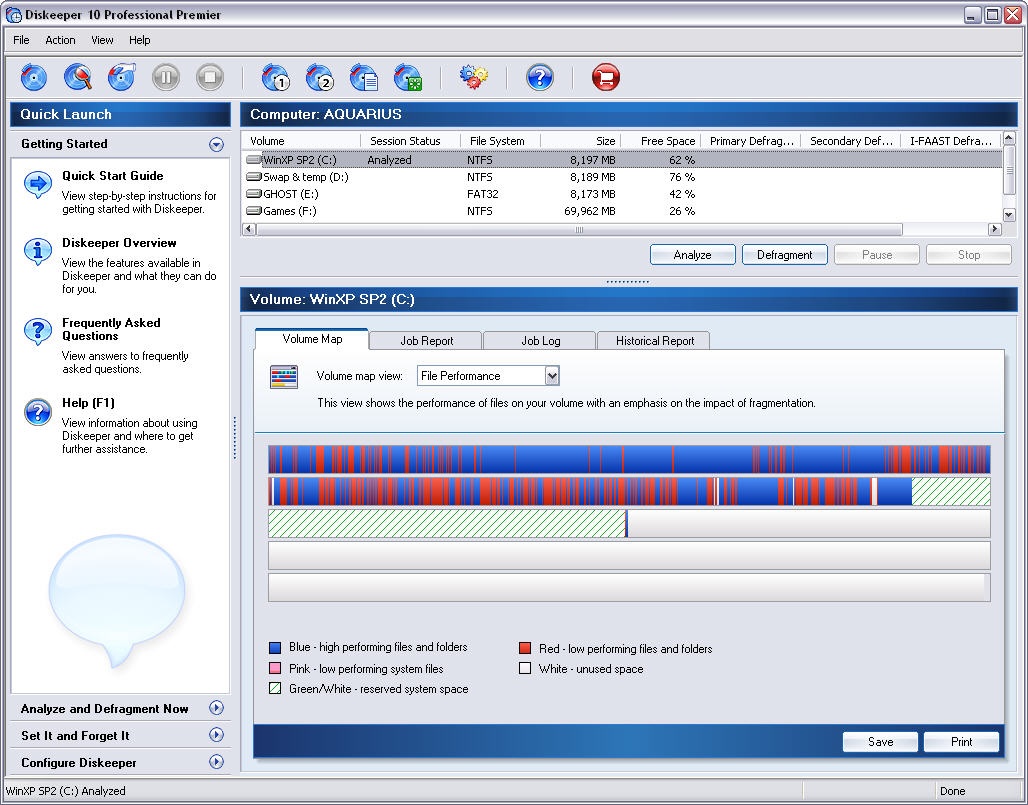Screen dimensions: 1028x805
Task: Select the Analyze disk toolbar icon
Action: coord(33,77)
